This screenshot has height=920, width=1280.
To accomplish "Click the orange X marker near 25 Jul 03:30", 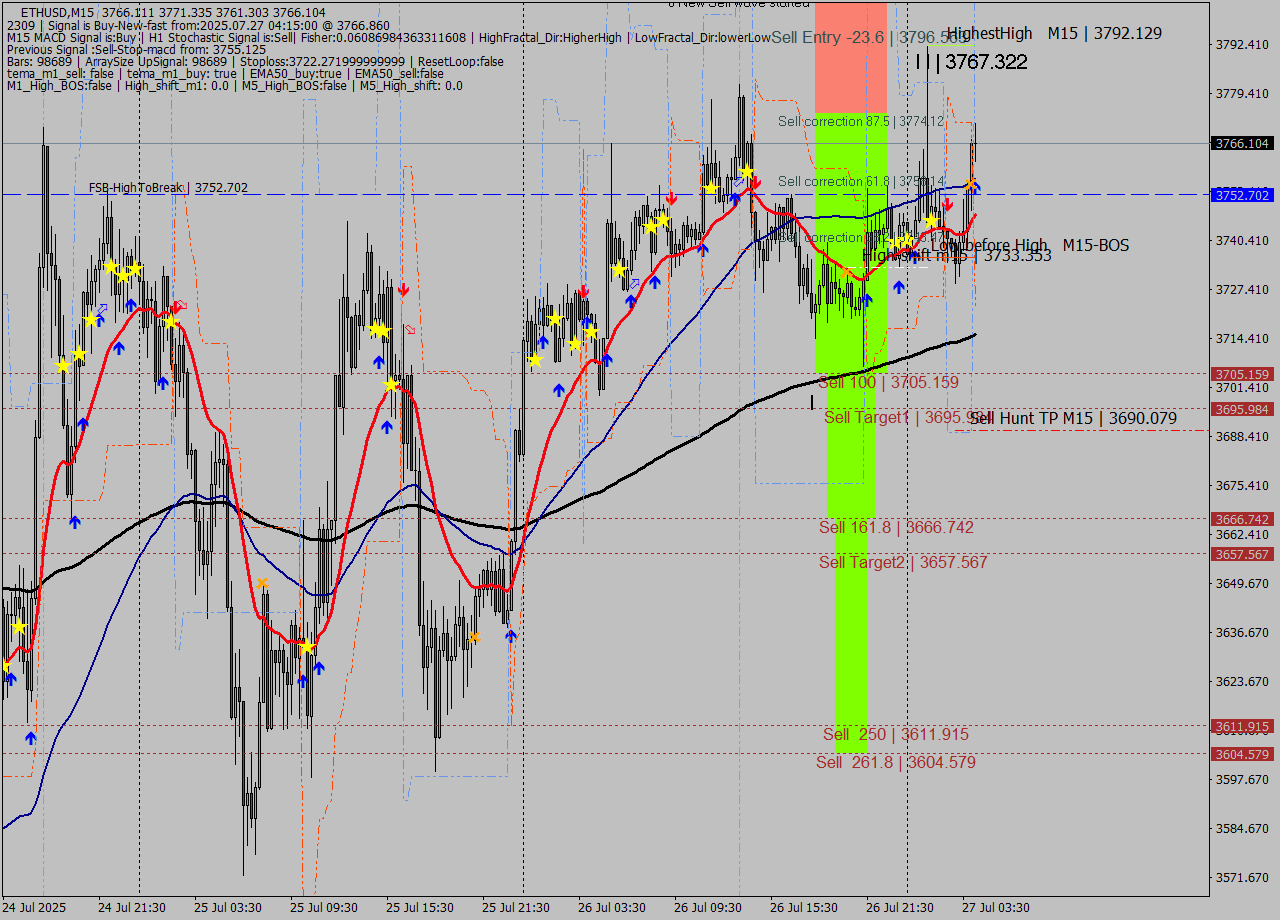I will (262, 583).
